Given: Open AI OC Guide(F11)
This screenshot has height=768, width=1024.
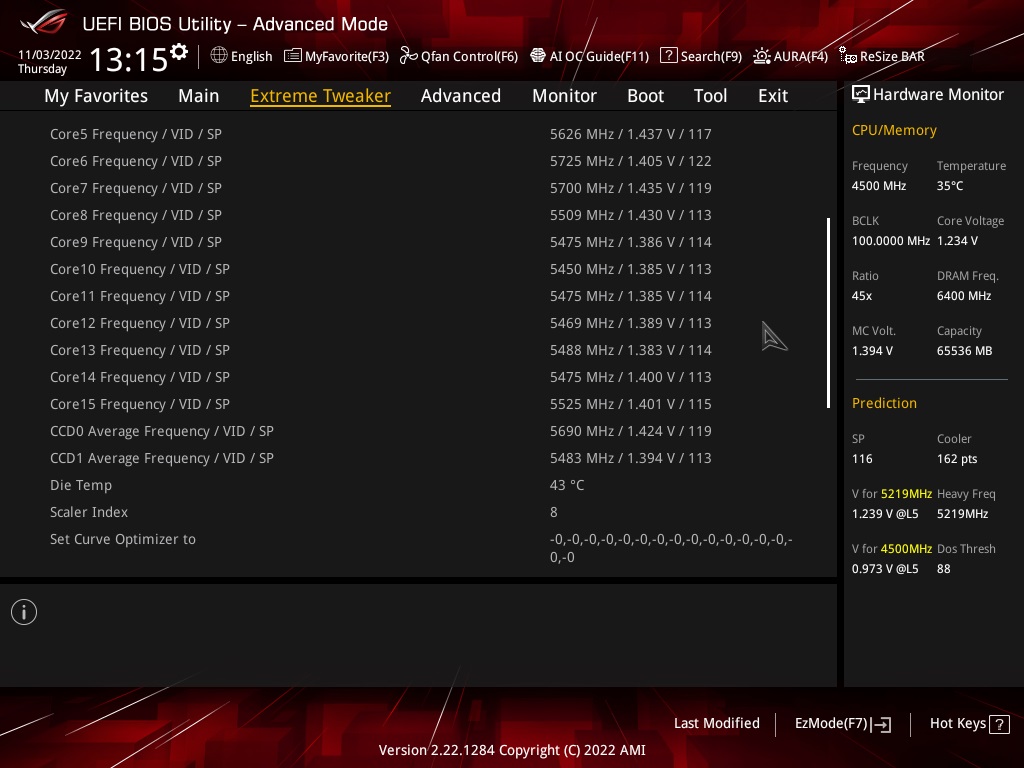Looking at the screenshot, I should click(600, 56).
